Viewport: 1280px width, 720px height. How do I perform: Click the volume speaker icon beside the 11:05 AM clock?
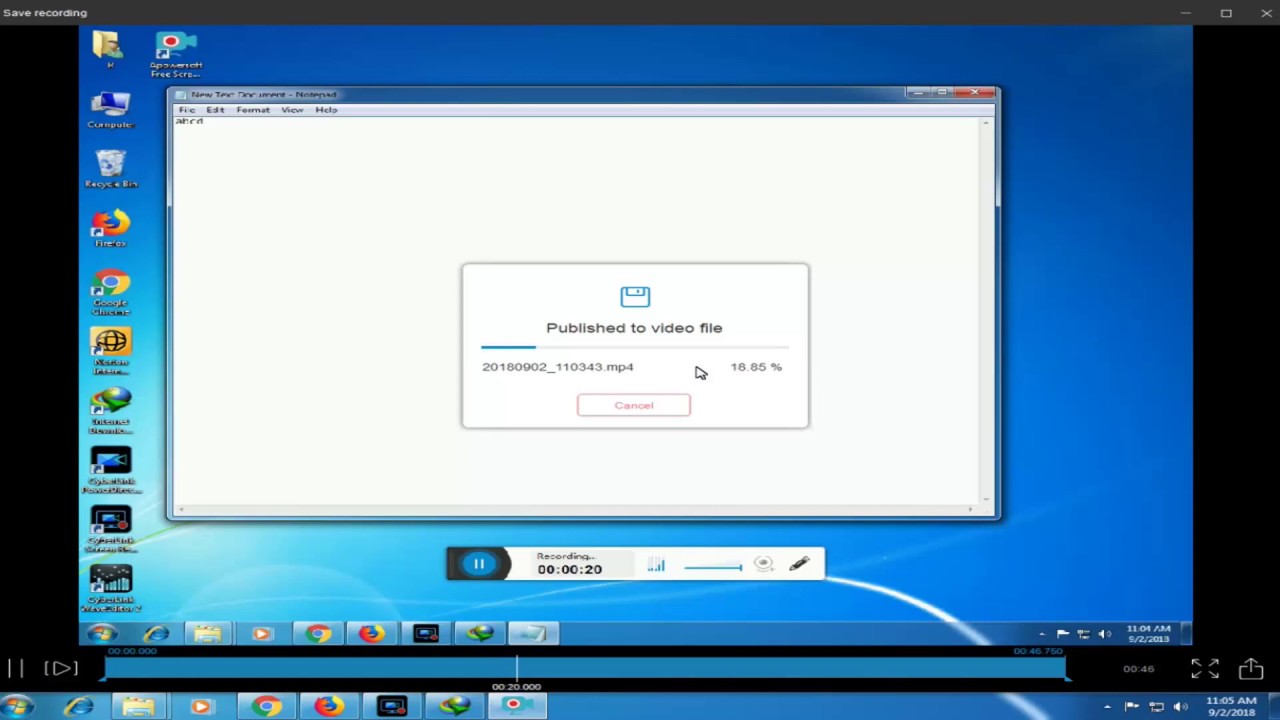point(1181,707)
